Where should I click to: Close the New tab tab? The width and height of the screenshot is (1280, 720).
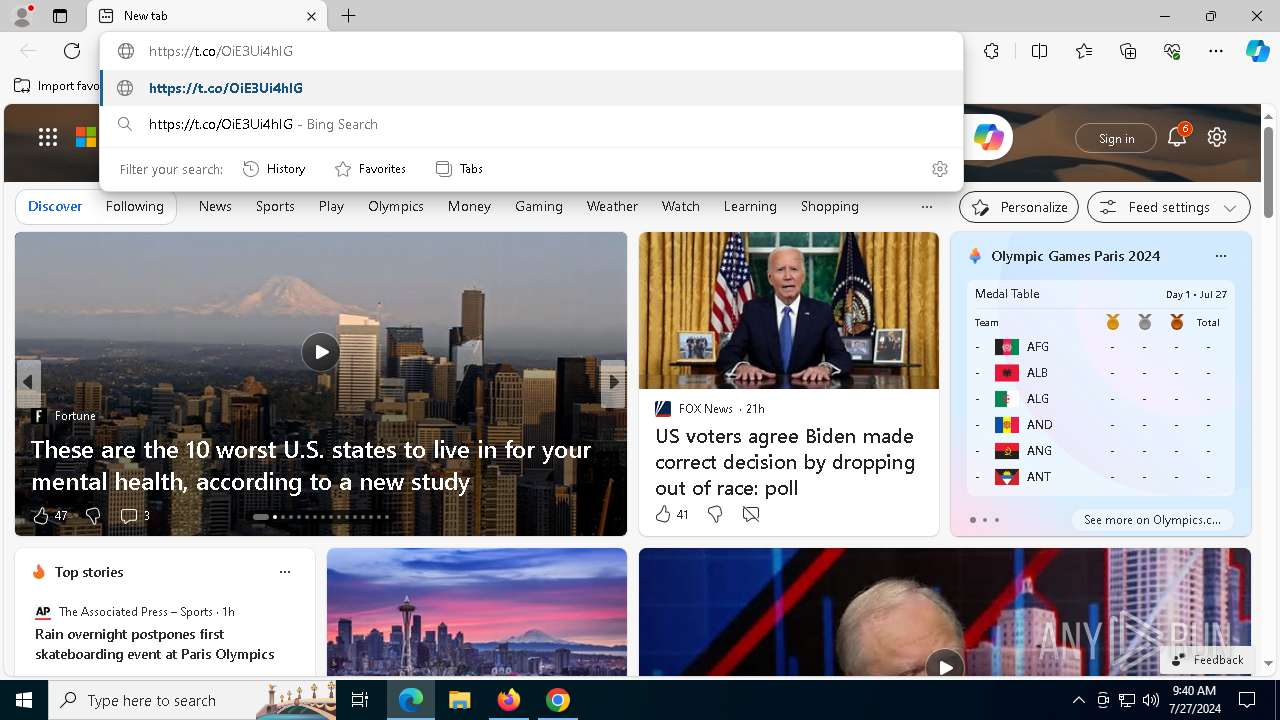point(311,16)
